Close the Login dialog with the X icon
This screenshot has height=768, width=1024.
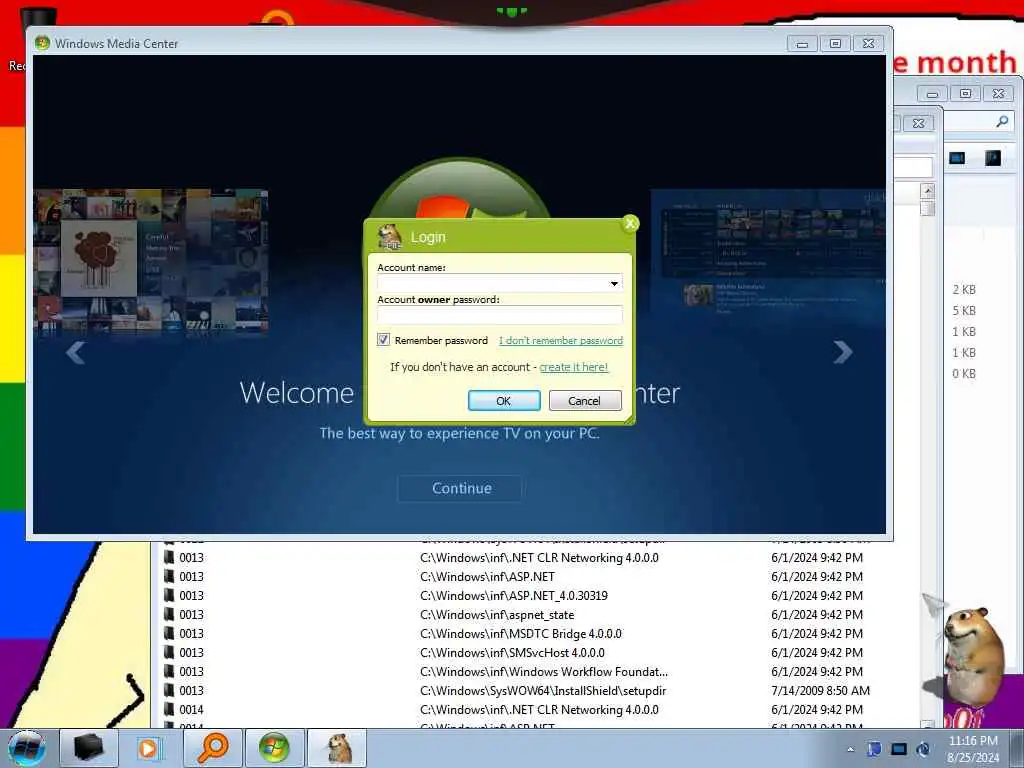[x=630, y=224]
